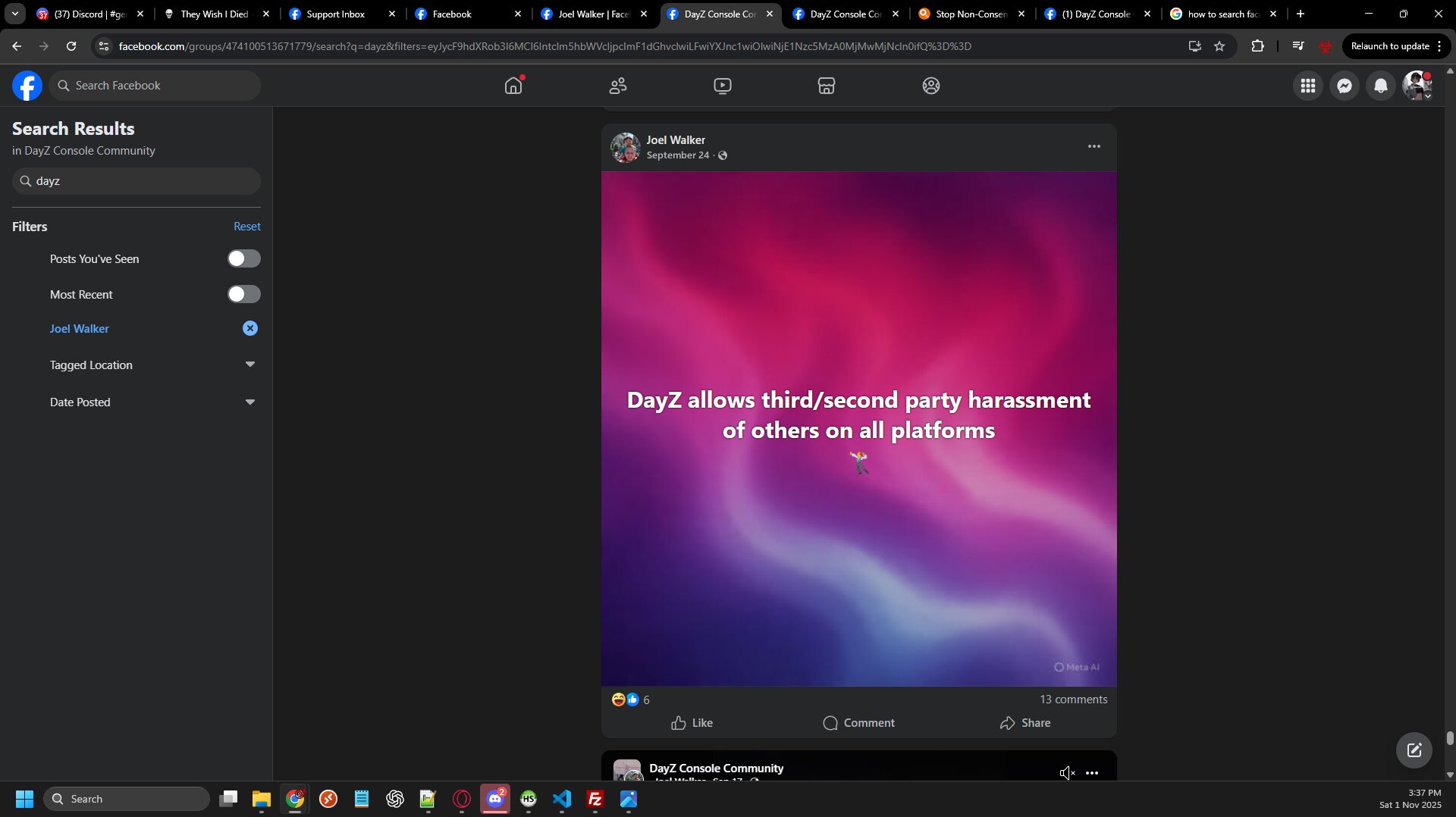This screenshot has height=817, width=1456.
Task: Open Task View on the taskbar
Action: [x=228, y=799]
